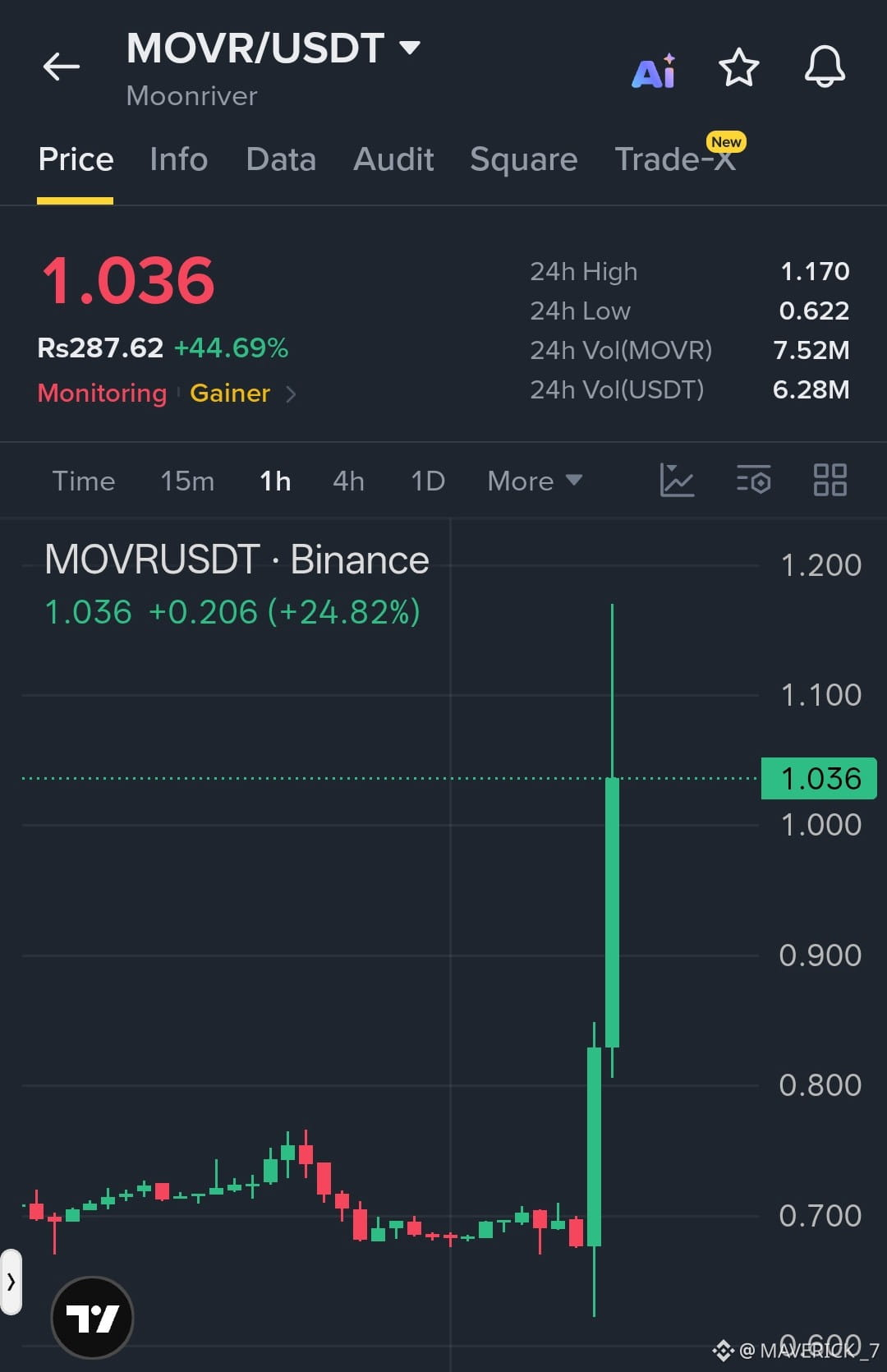
Task: Tap the 24h Vol(MOVR) value 7.52M
Action: (811, 350)
